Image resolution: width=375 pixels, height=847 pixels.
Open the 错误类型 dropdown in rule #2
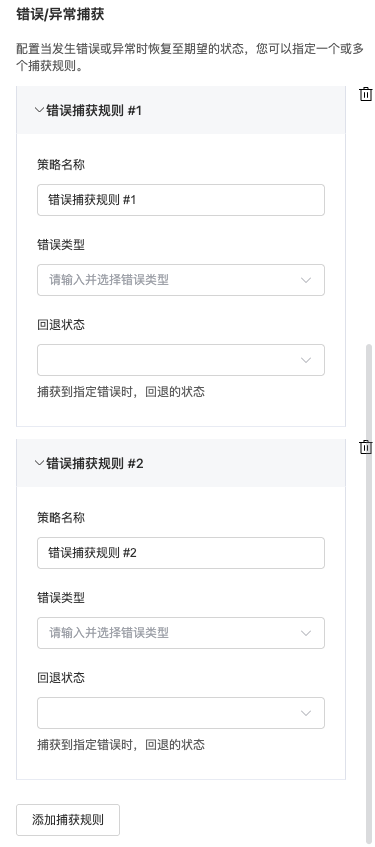[x=181, y=633]
